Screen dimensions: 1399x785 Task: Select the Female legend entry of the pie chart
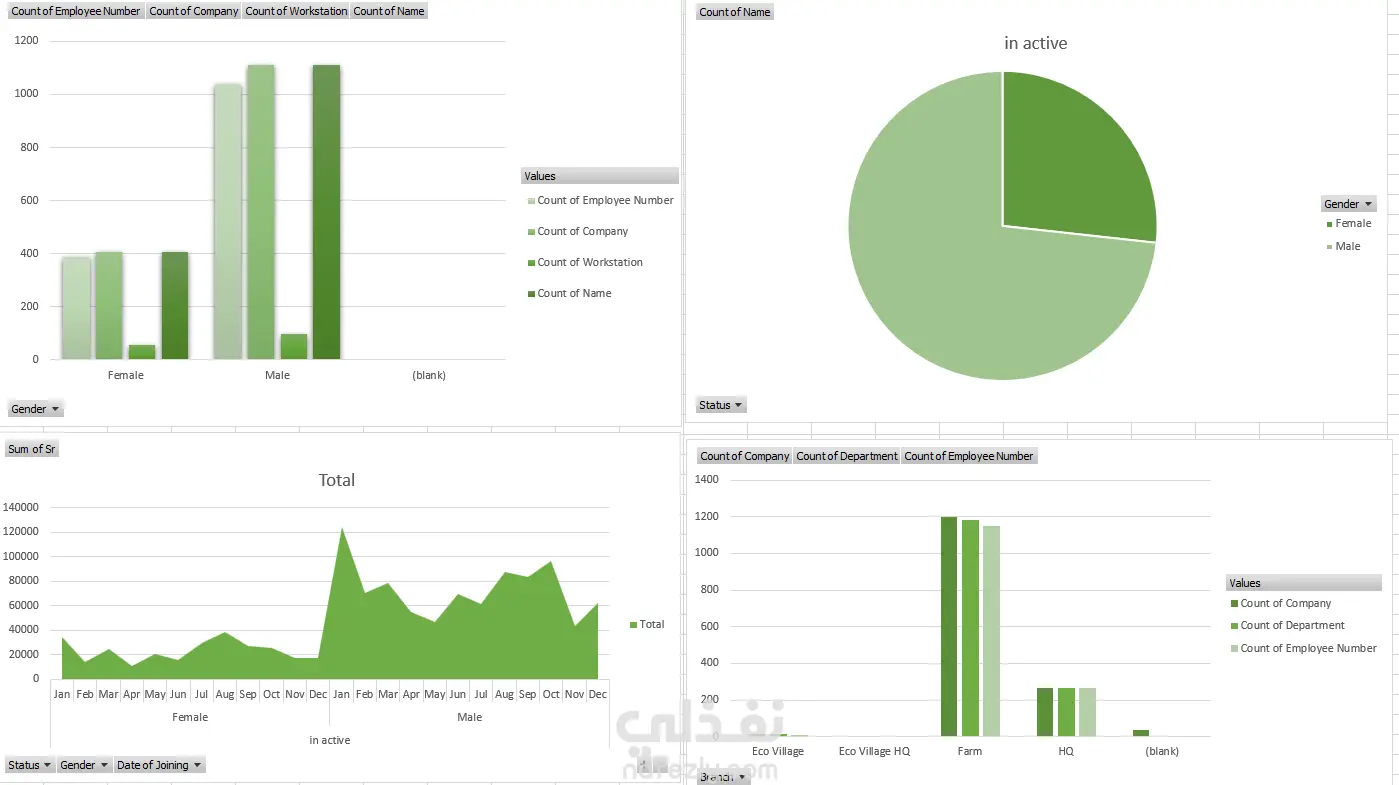coord(1349,223)
